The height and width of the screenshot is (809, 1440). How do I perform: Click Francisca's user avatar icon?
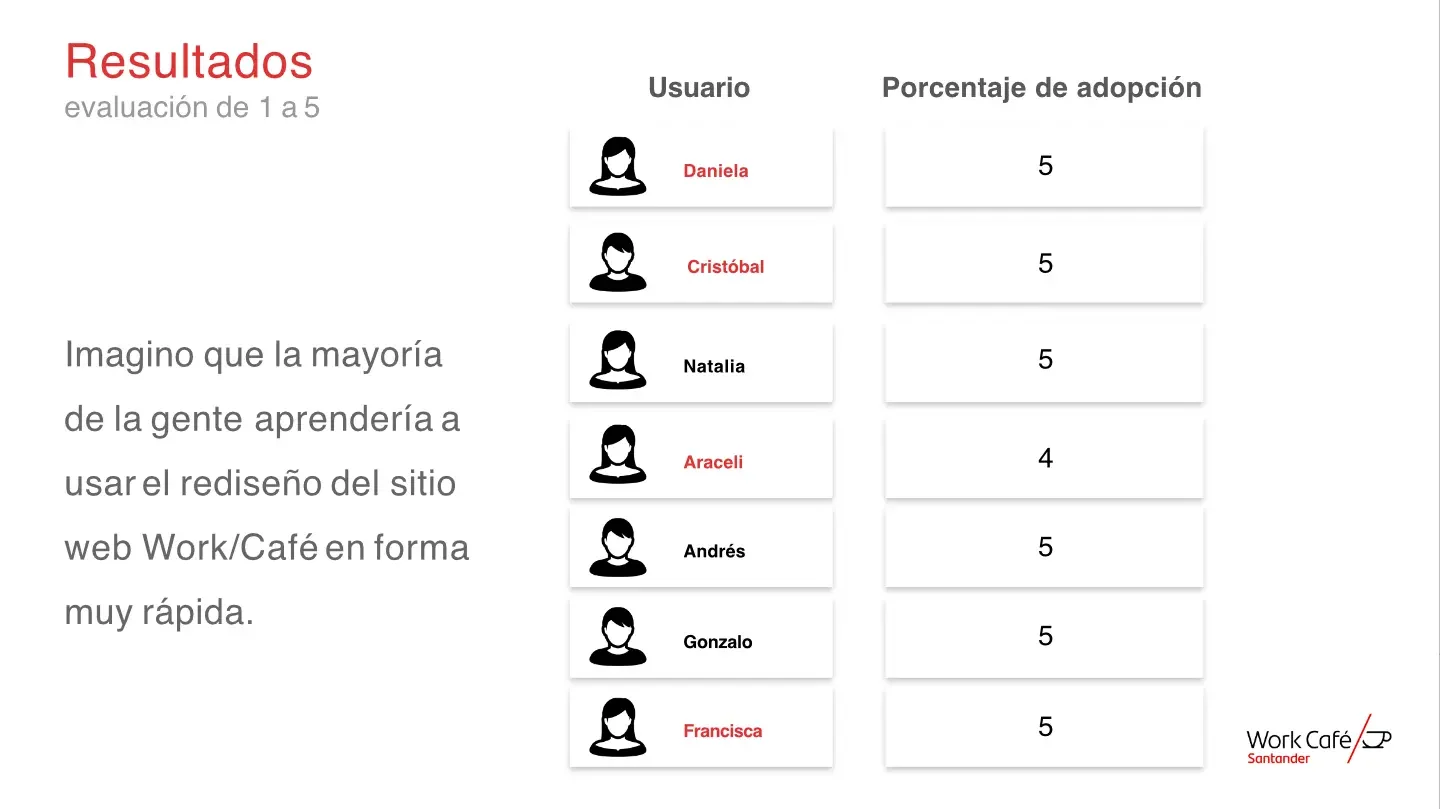[x=617, y=727]
